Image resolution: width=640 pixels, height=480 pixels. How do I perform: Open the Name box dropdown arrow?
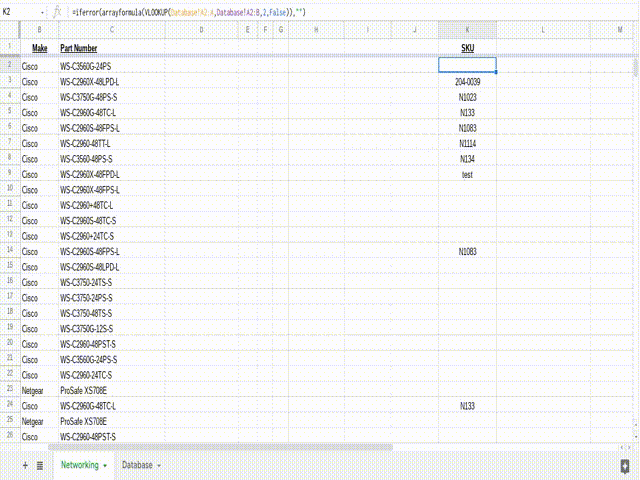point(42,13)
